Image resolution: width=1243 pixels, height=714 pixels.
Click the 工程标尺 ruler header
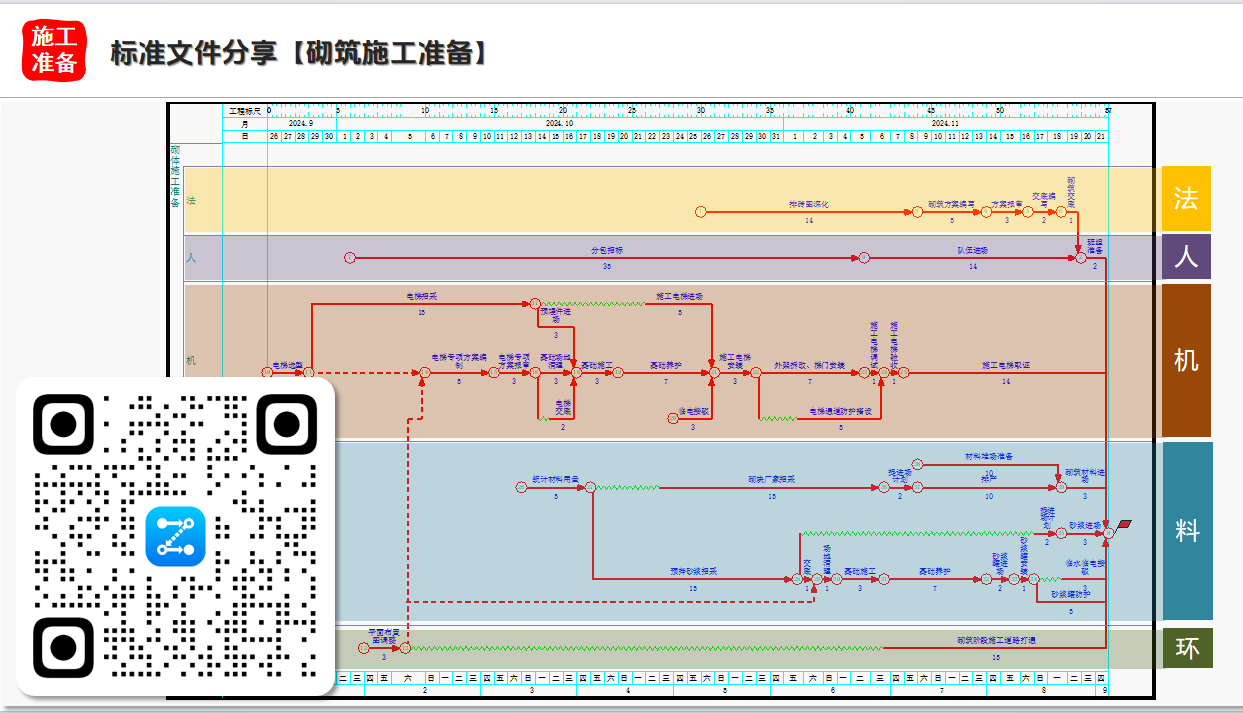(x=245, y=110)
